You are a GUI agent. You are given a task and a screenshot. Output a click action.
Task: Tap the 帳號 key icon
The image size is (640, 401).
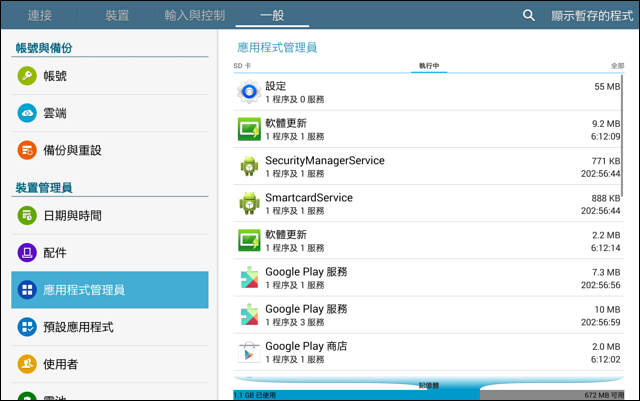27,76
